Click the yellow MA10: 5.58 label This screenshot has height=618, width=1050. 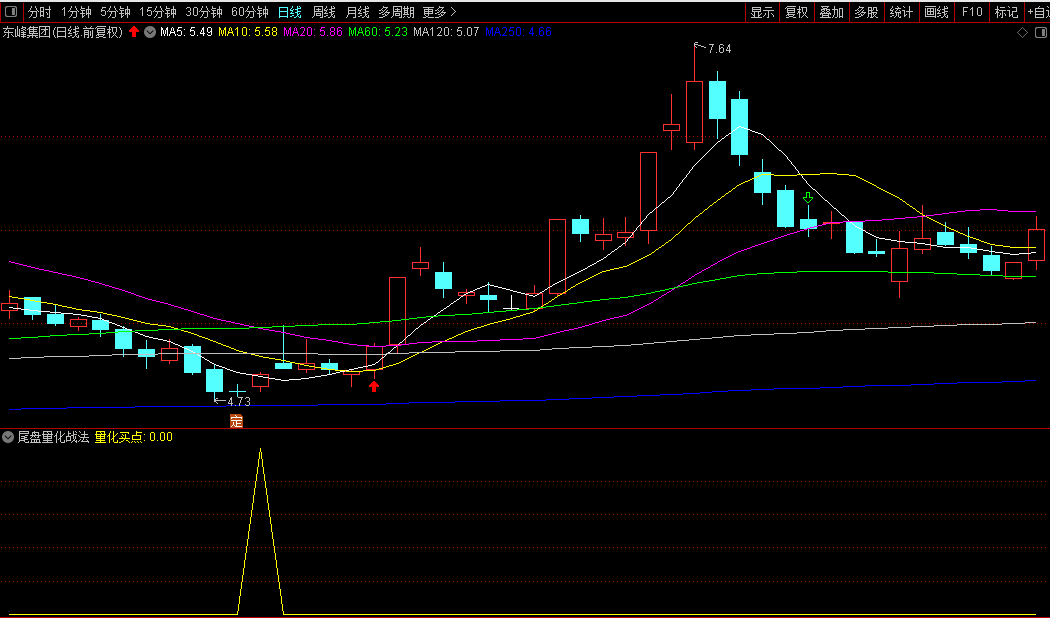click(248, 31)
